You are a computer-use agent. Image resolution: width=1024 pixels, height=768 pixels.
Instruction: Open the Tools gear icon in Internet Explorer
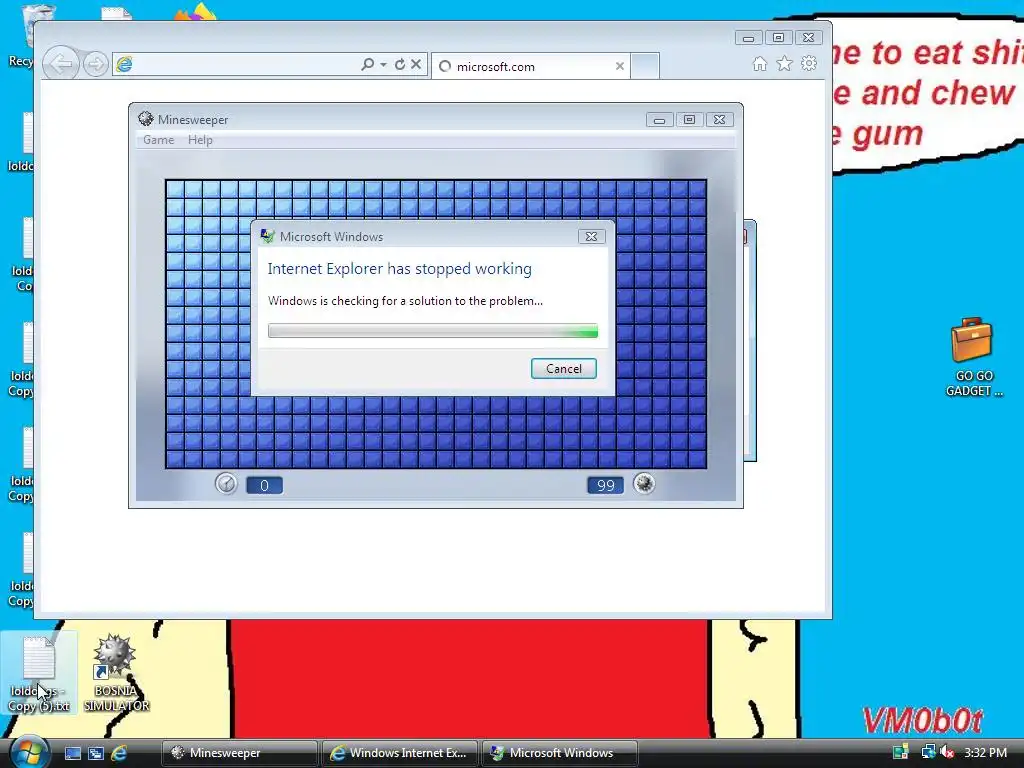point(809,63)
